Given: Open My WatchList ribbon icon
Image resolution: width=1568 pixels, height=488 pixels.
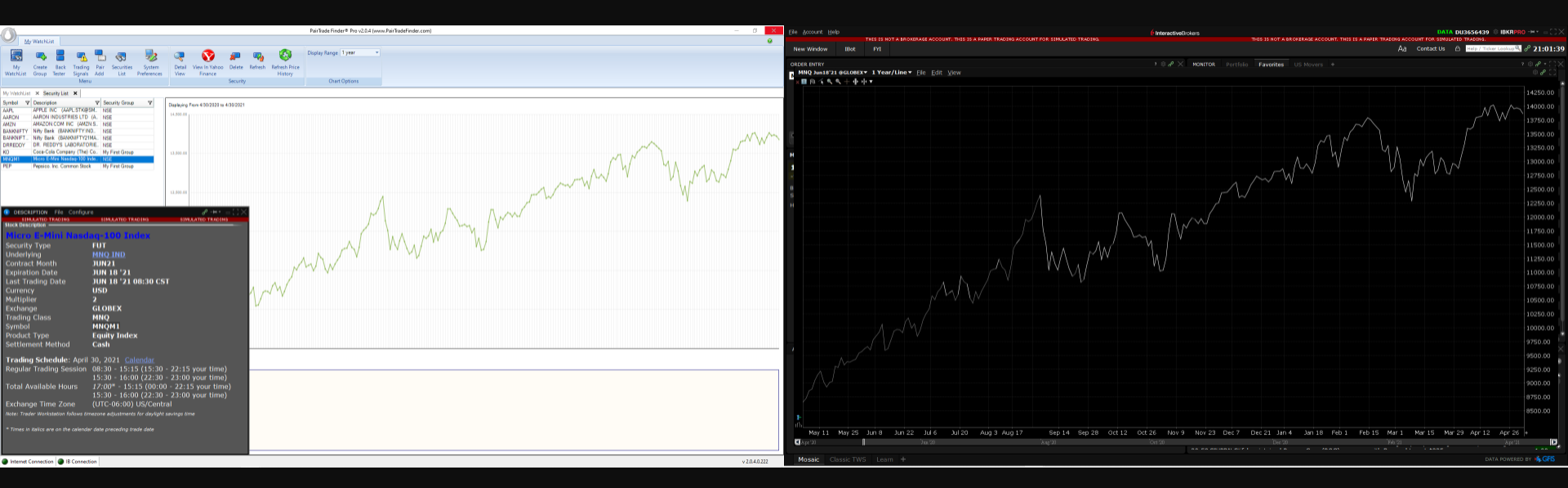Looking at the screenshot, I should tap(16, 62).
